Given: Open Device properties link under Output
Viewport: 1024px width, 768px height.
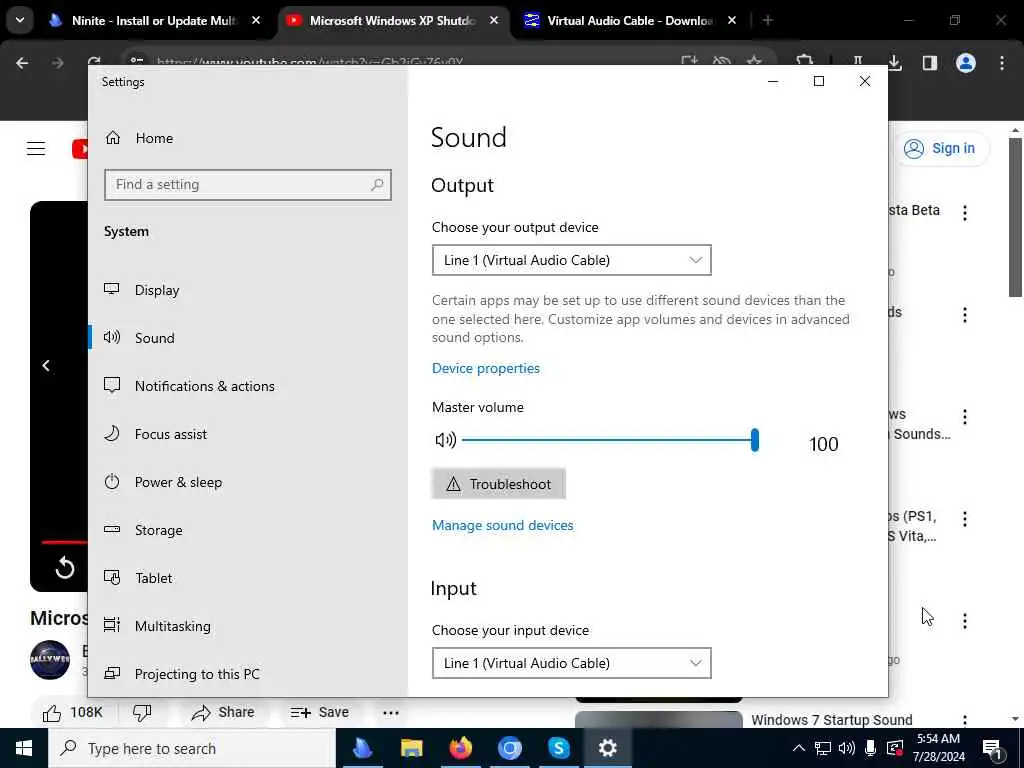Looking at the screenshot, I should point(486,368).
